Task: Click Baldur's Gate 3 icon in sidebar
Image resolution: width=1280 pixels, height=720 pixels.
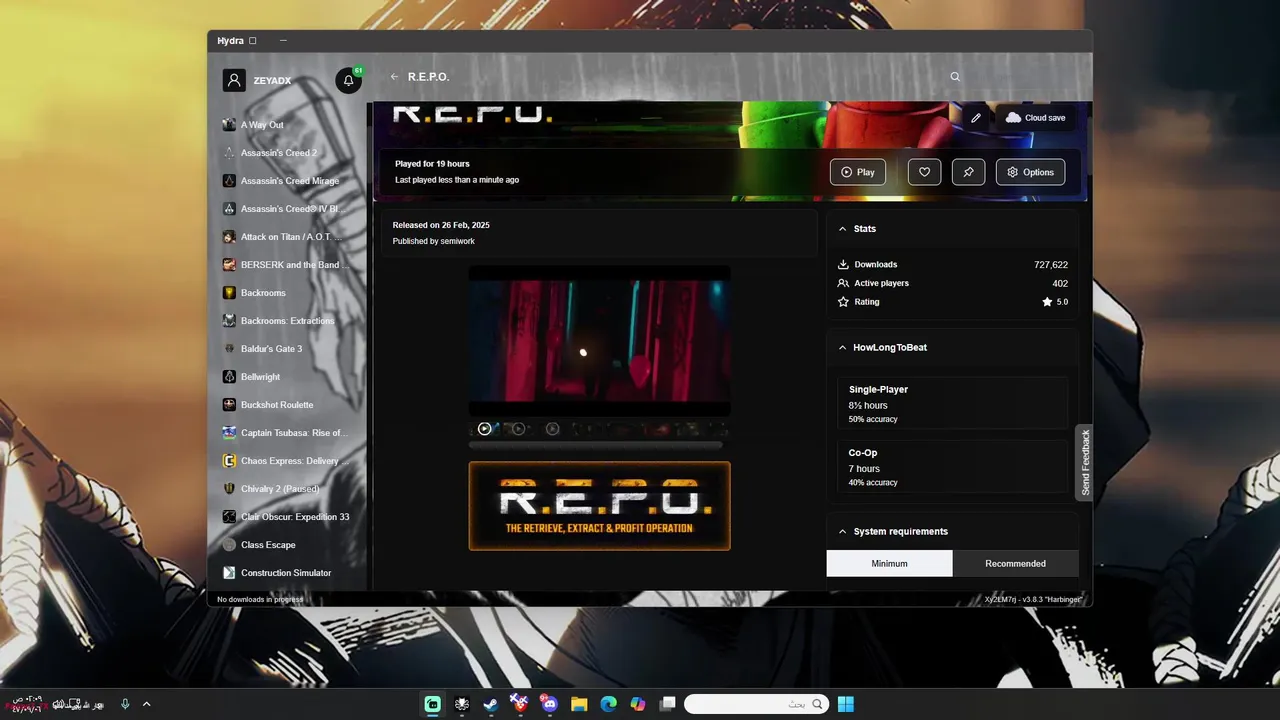Action: pyautogui.click(x=229, y=349)
